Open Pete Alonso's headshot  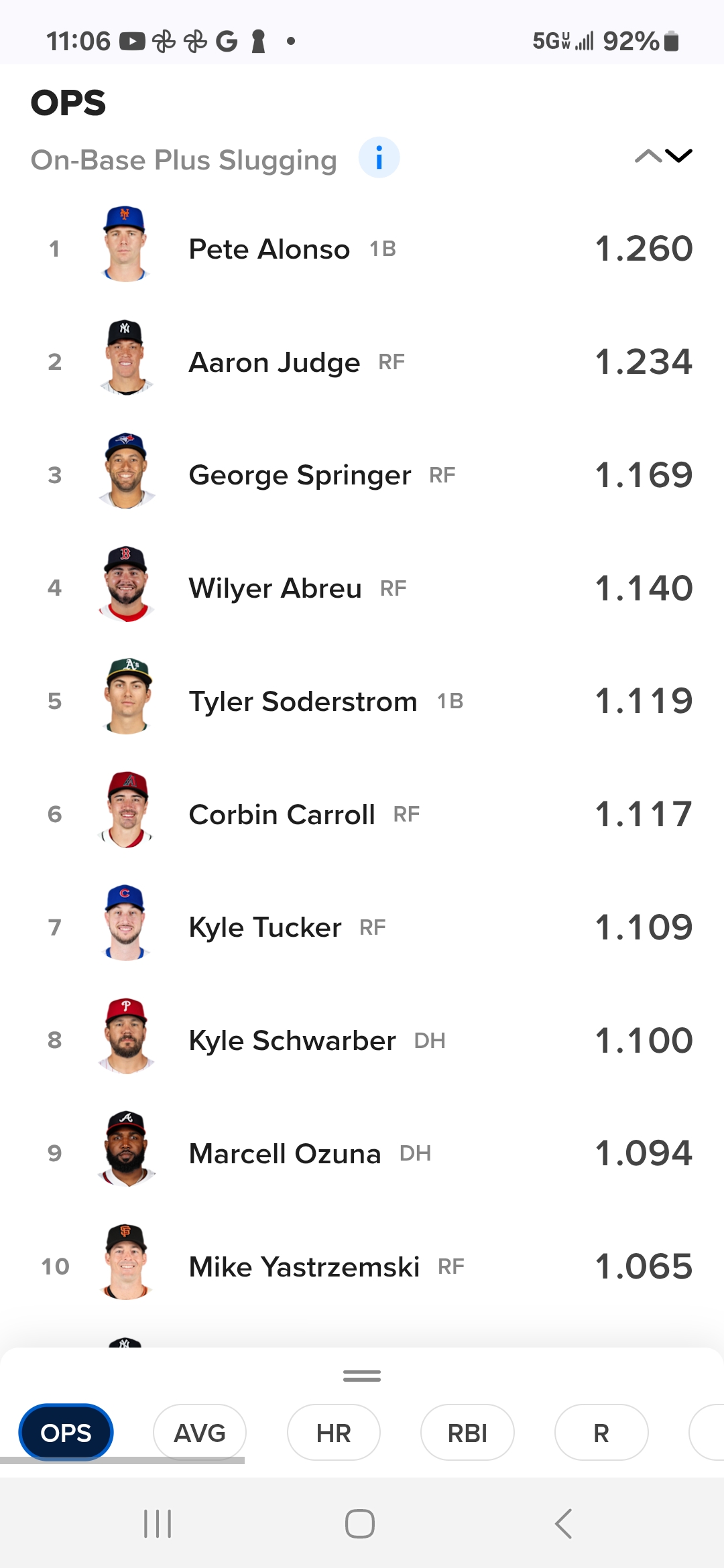[x=125, y=244]
